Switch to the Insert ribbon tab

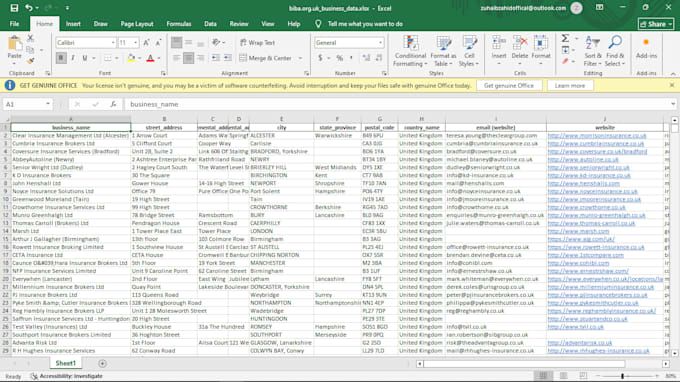73,24
